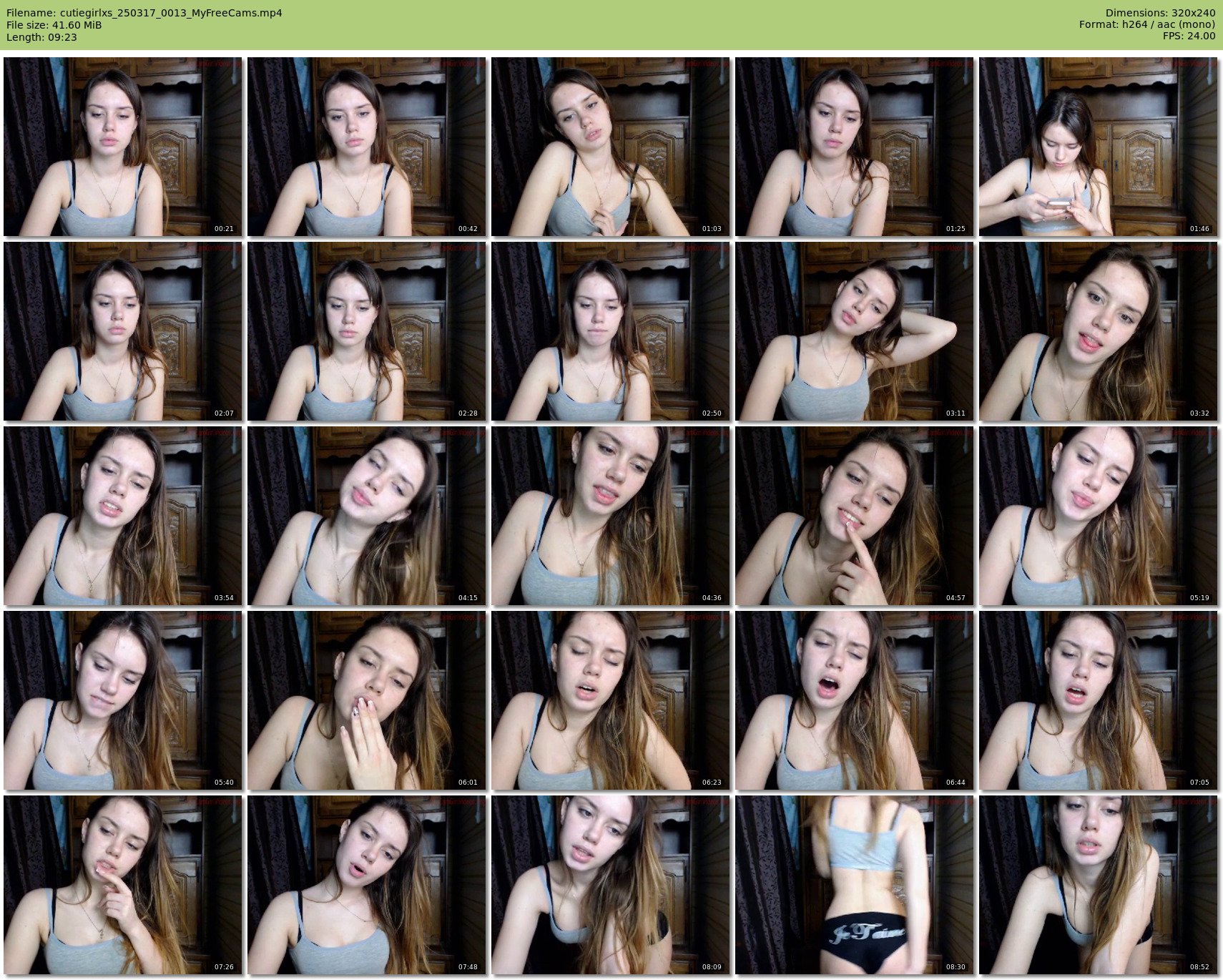Click the Dimensions 320x240 label
This screenshot has height=980, width=1223.
tap(1160, 13)
